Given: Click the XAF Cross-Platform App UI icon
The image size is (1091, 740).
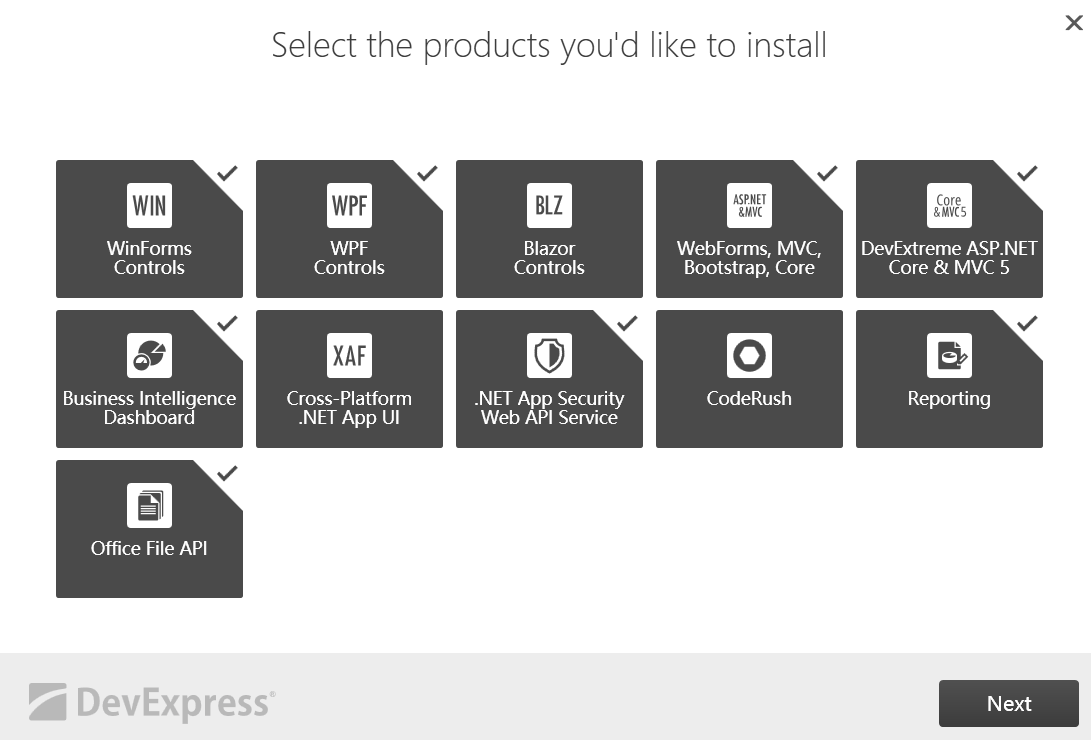Looking at the screenshot, I should coord(349,355).
